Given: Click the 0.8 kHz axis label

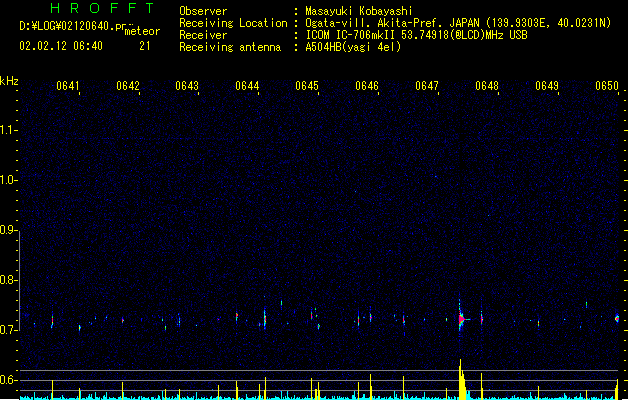Looking at the screenshot, I should tap(8, 280).
